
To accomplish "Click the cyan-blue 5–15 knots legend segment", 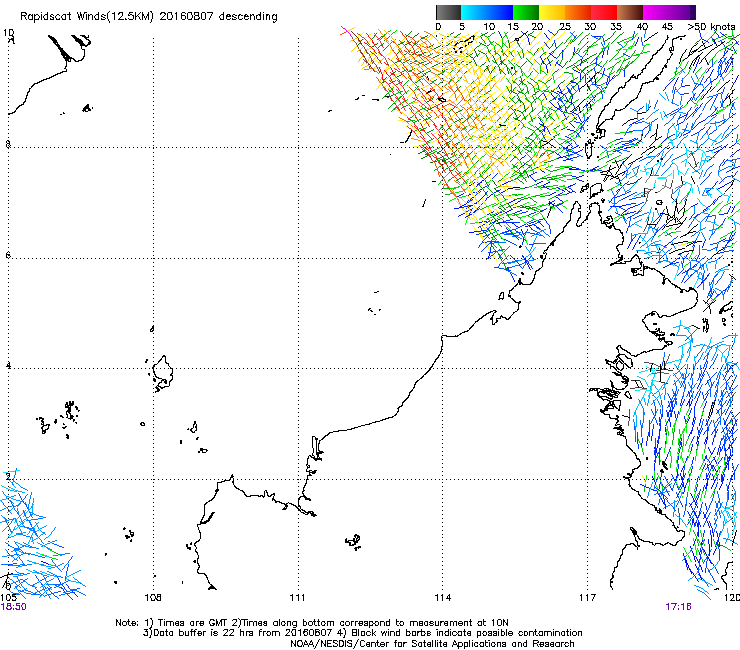I will 487,12.
